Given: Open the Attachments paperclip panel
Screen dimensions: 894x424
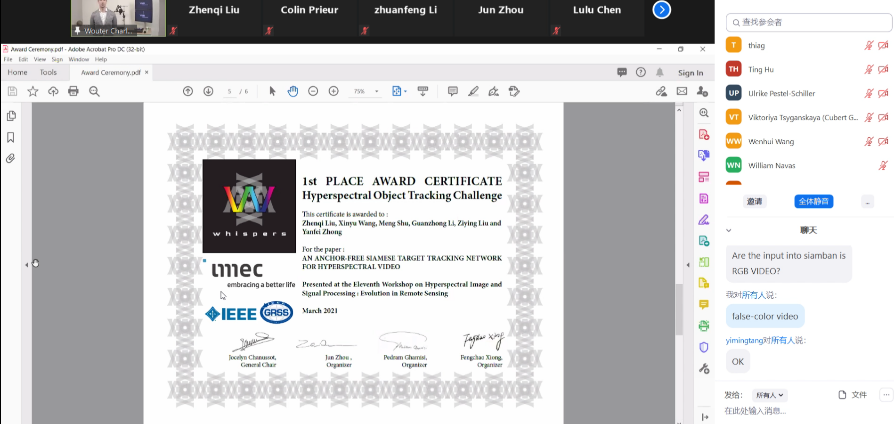Looking at the screenshot, I should coord(11,158).
